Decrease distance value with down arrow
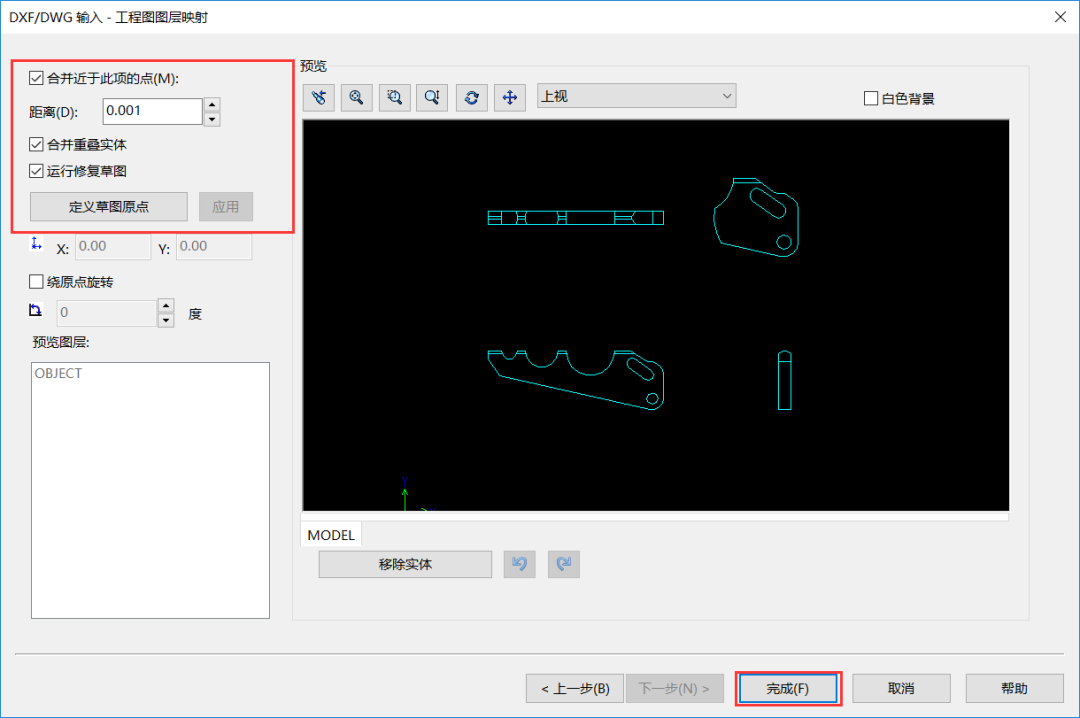This screenshot has height=718, width=1080. point(212,119)
